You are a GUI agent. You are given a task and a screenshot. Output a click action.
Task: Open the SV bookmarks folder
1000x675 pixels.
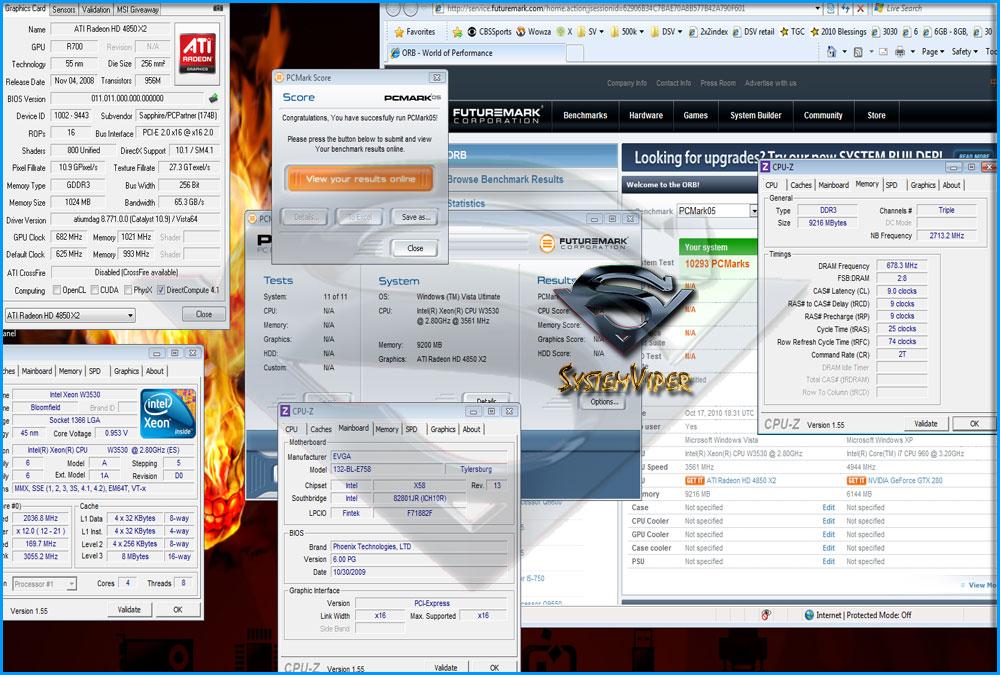click(x=591, y=31)
